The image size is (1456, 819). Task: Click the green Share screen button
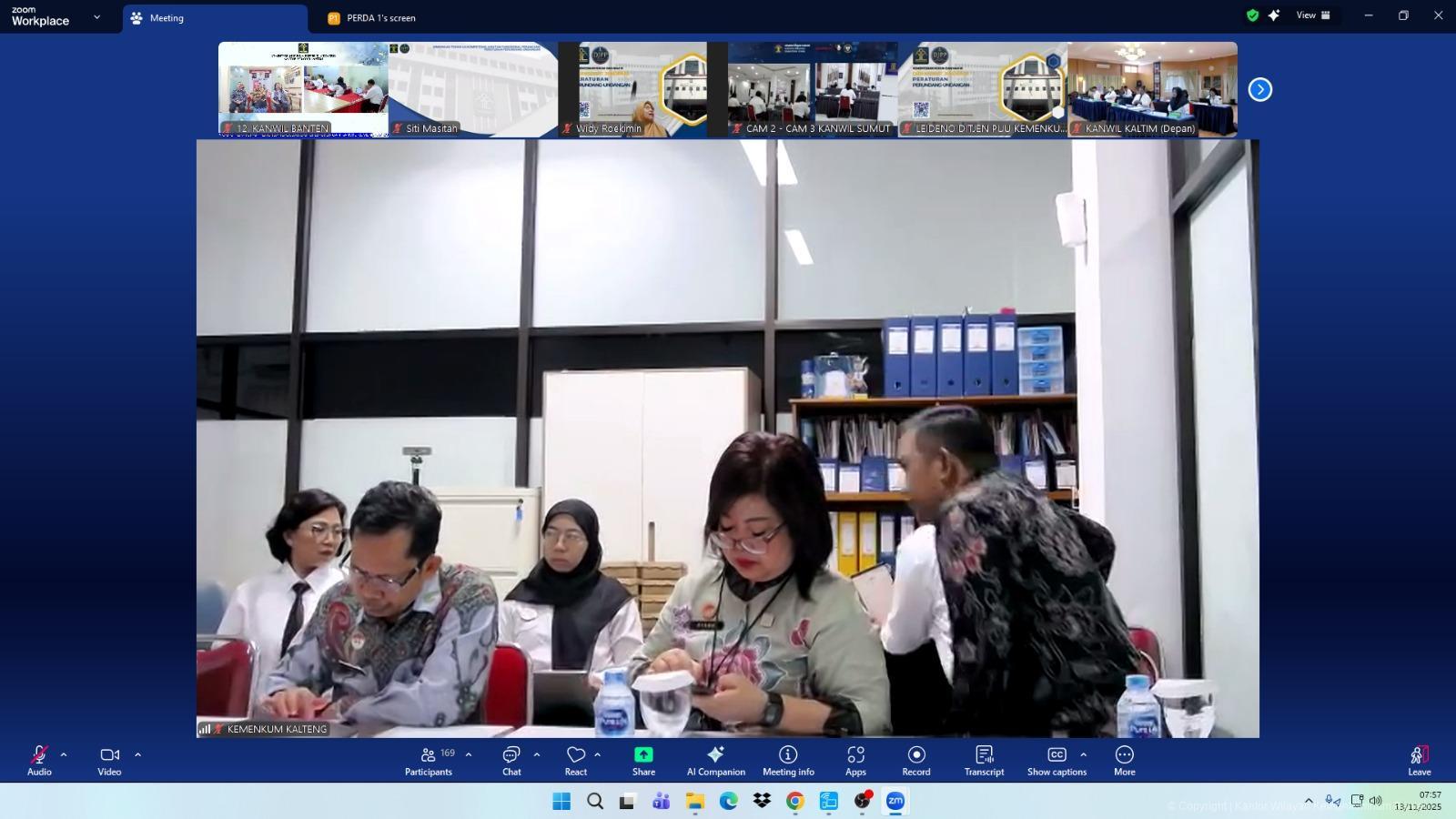click(x=643, y=761)
